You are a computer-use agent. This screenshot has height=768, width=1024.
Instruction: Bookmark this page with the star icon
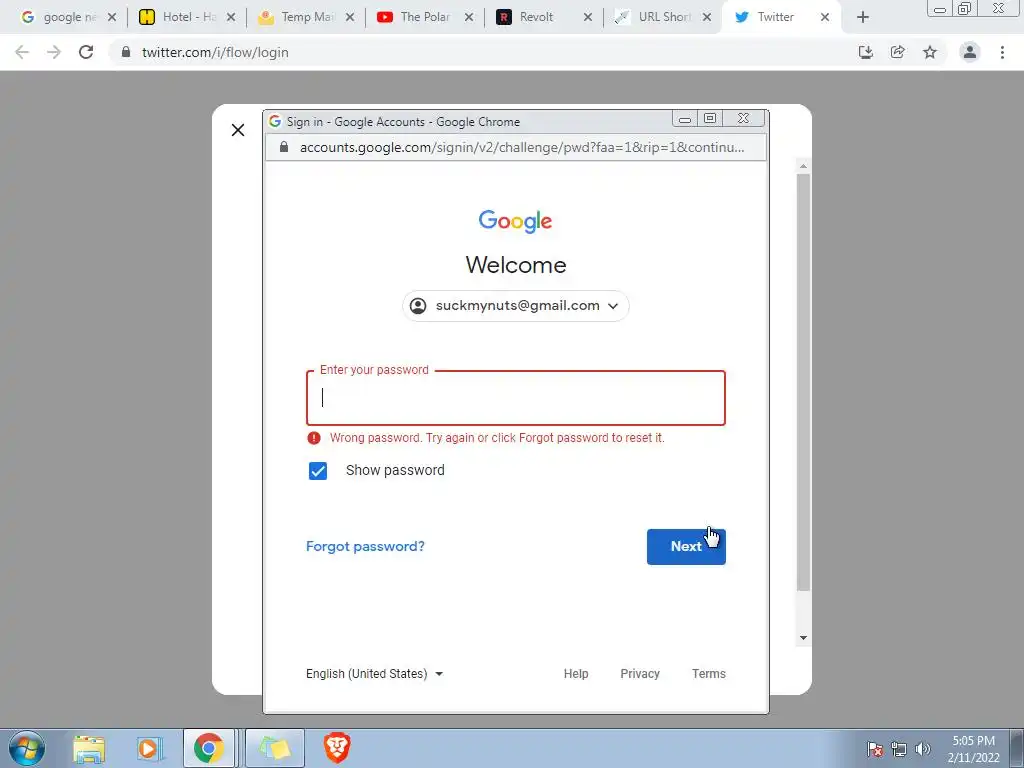point(930,52)
